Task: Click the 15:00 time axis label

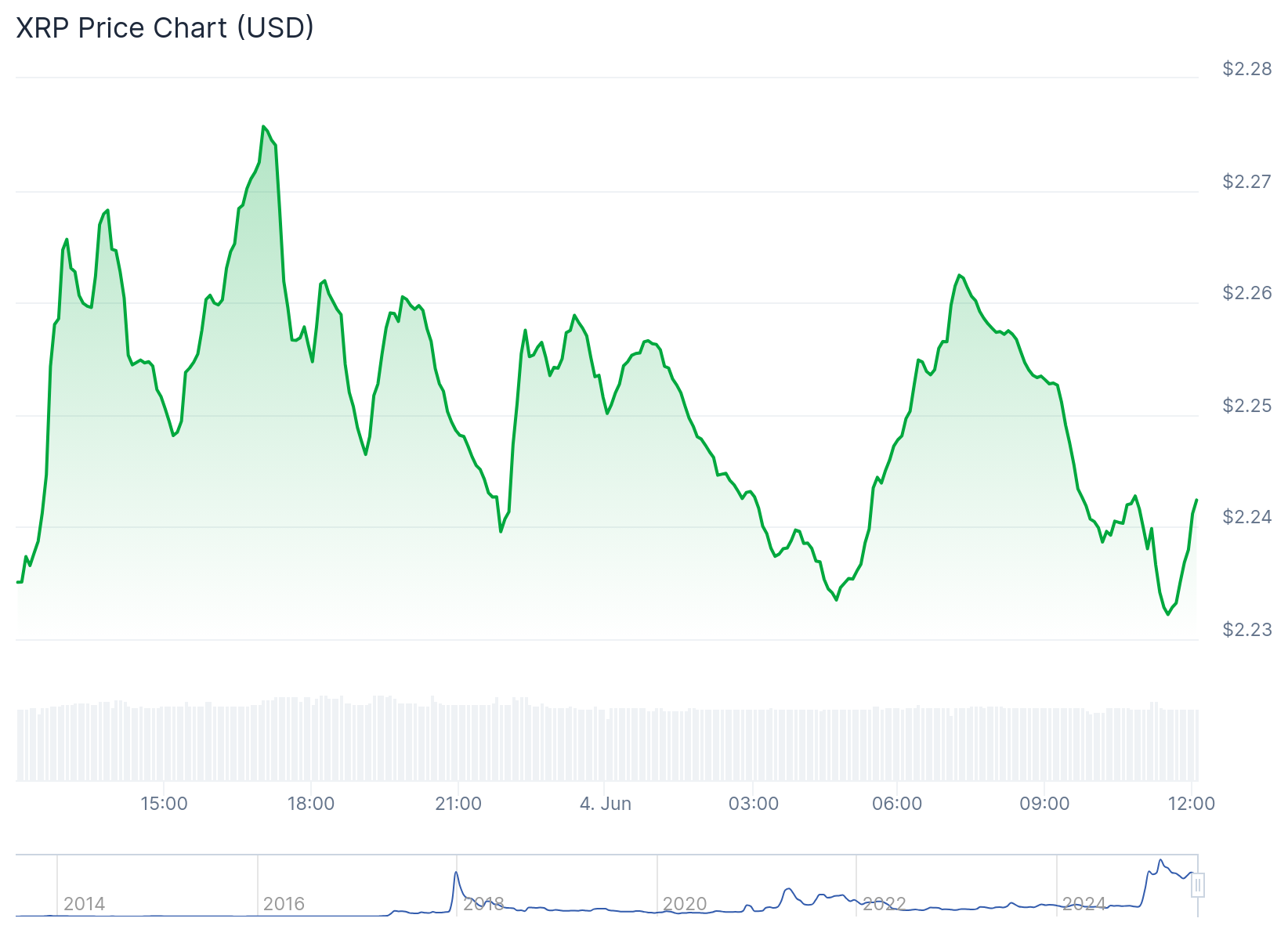Action: pyautogui.click(x=164, y=804)
